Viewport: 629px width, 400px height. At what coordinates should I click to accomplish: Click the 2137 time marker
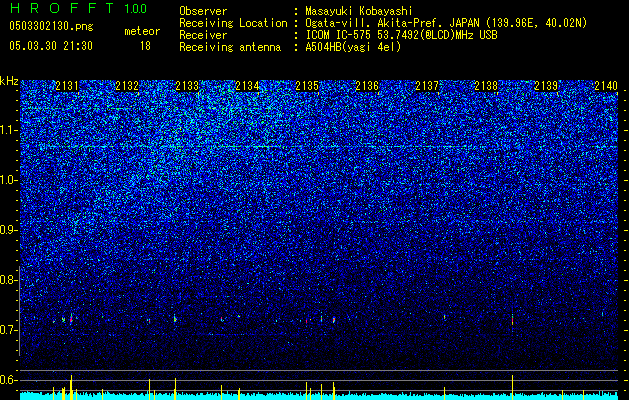coord(427,86)
